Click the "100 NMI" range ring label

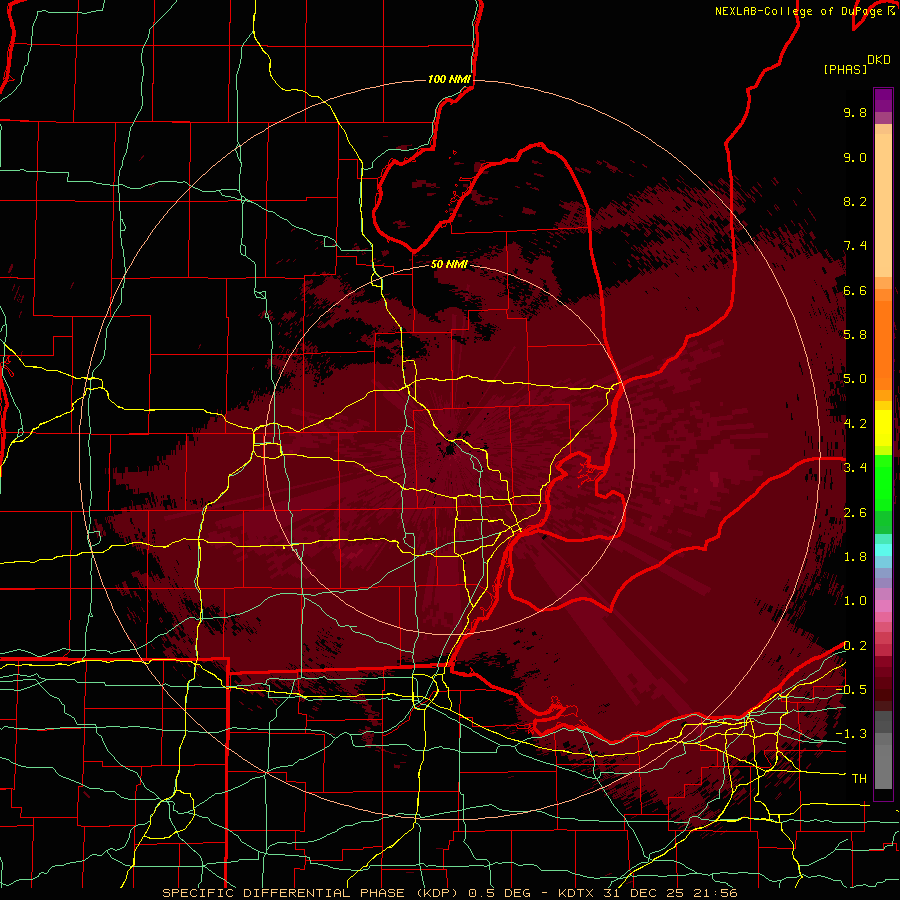(449, 79)
